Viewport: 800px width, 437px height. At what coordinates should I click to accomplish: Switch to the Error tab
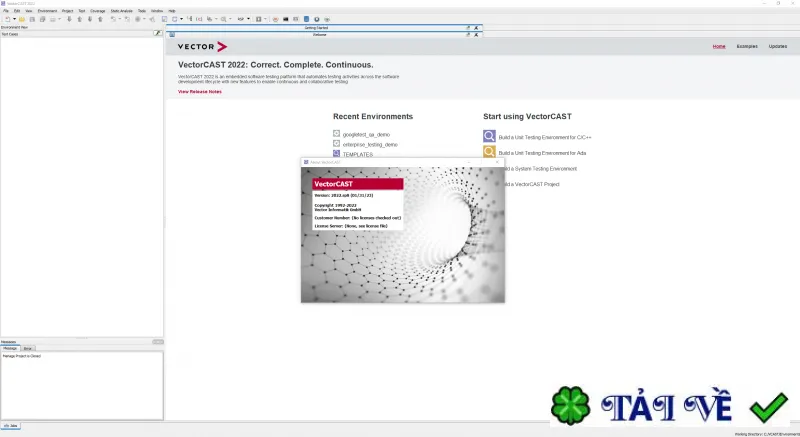click(x=28, y=348)
